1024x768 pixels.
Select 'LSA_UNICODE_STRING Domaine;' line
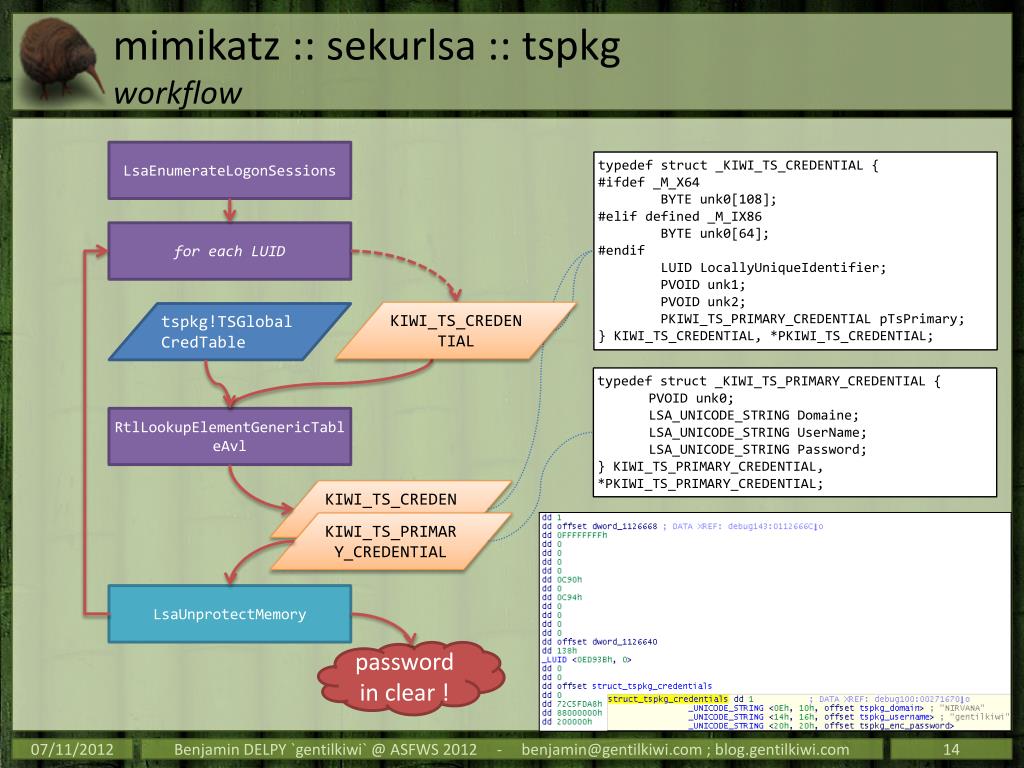754,415
